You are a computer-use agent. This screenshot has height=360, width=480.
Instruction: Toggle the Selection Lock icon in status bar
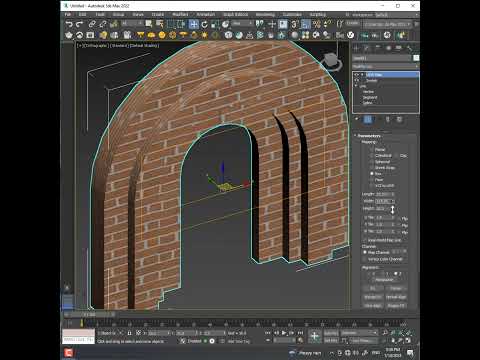[x=129, y=333]
